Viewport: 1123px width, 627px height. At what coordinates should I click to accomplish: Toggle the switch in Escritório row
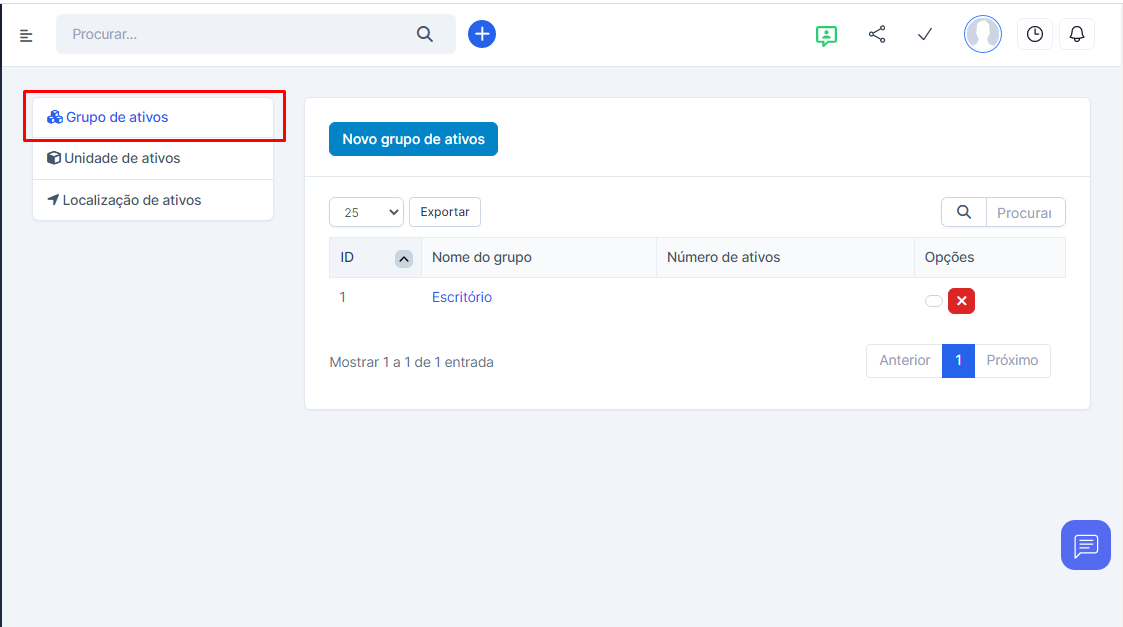[934, 301]
